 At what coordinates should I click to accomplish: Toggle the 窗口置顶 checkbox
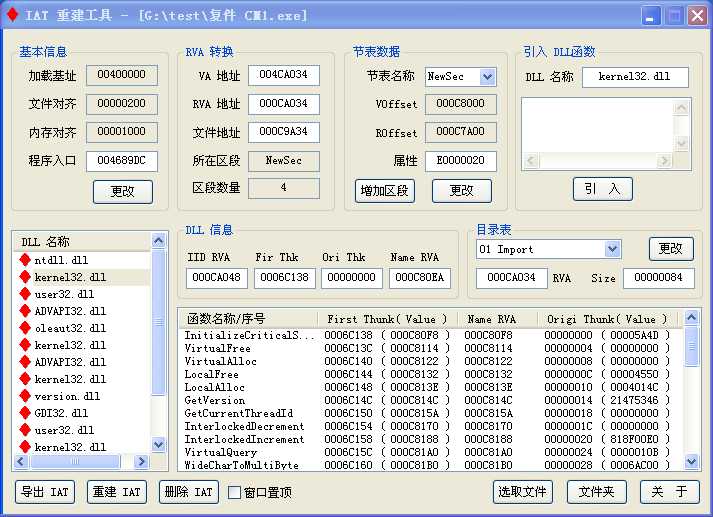click(x=234, y=492)
